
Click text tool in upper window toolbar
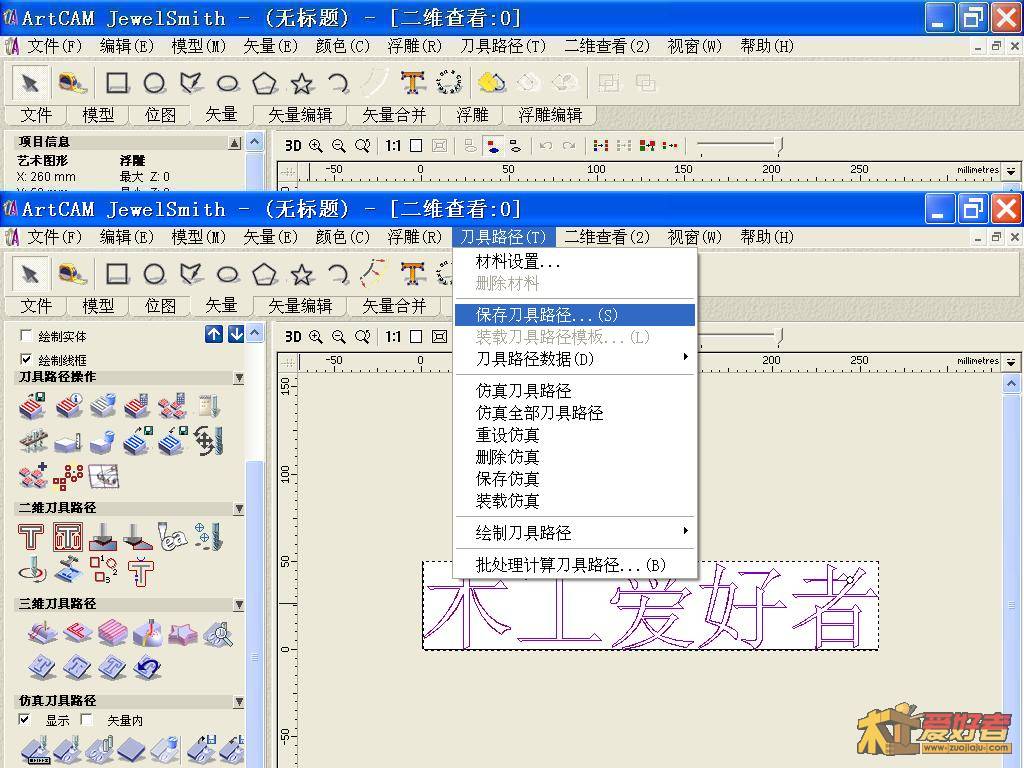click(x=413, y=83)
